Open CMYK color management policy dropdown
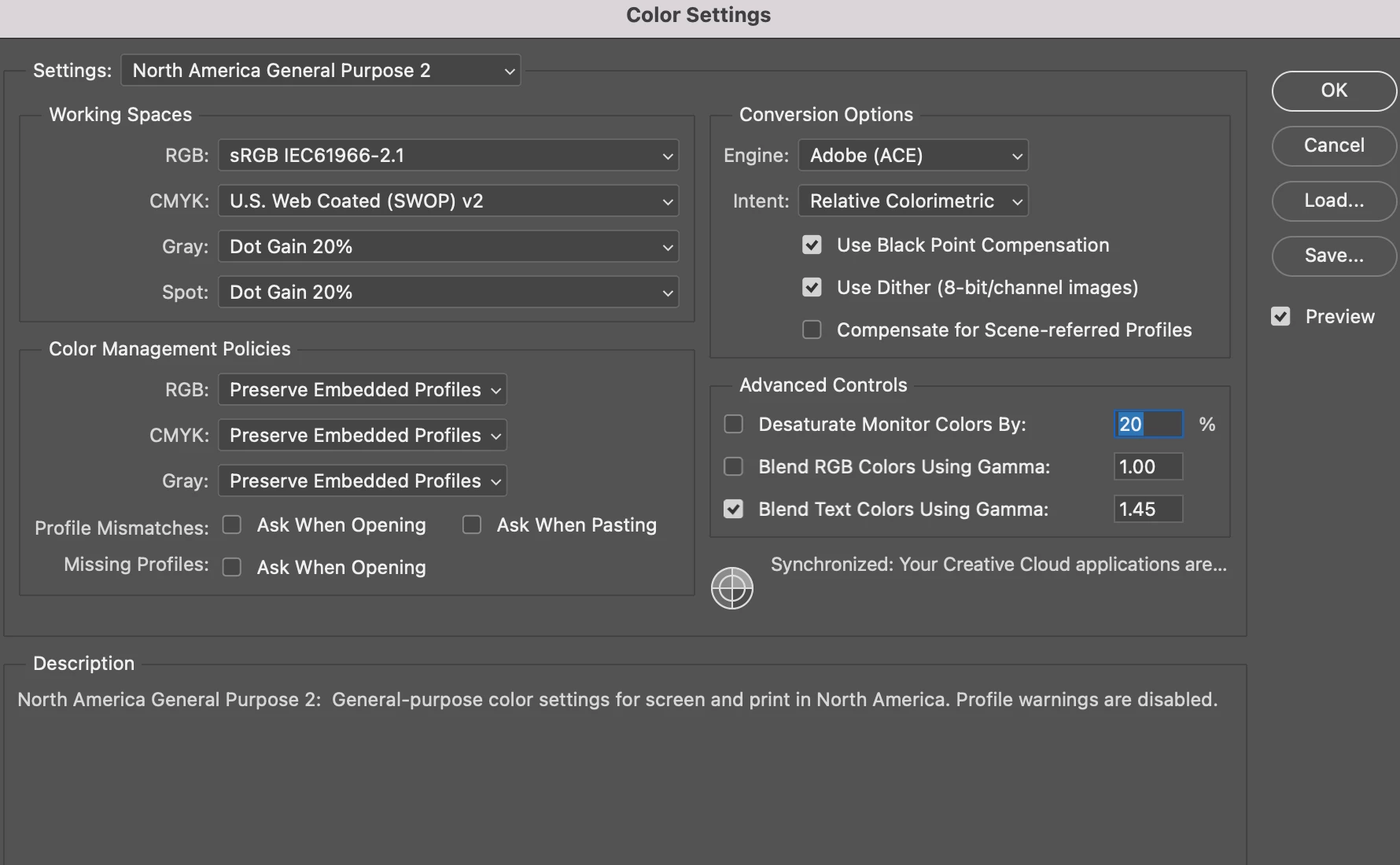The height and width of the screenshot is (865, 1400). coord(363,436)
